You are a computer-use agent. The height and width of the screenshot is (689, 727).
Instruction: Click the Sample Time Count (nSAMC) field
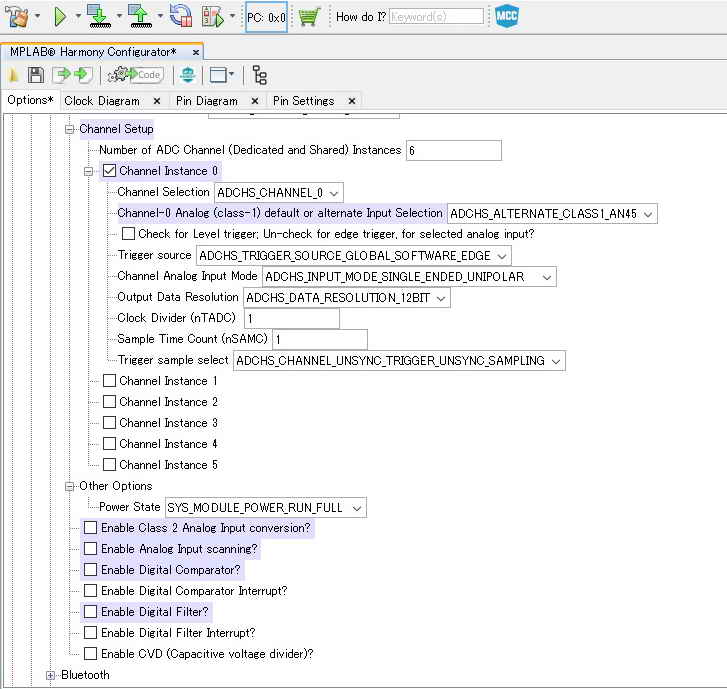(320, 340)
